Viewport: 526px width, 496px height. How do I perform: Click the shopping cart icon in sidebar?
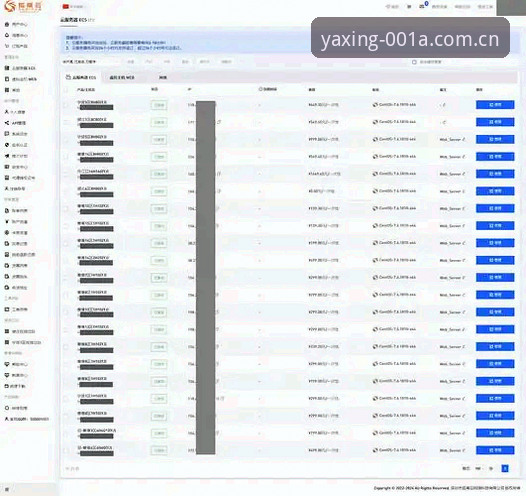7,46
